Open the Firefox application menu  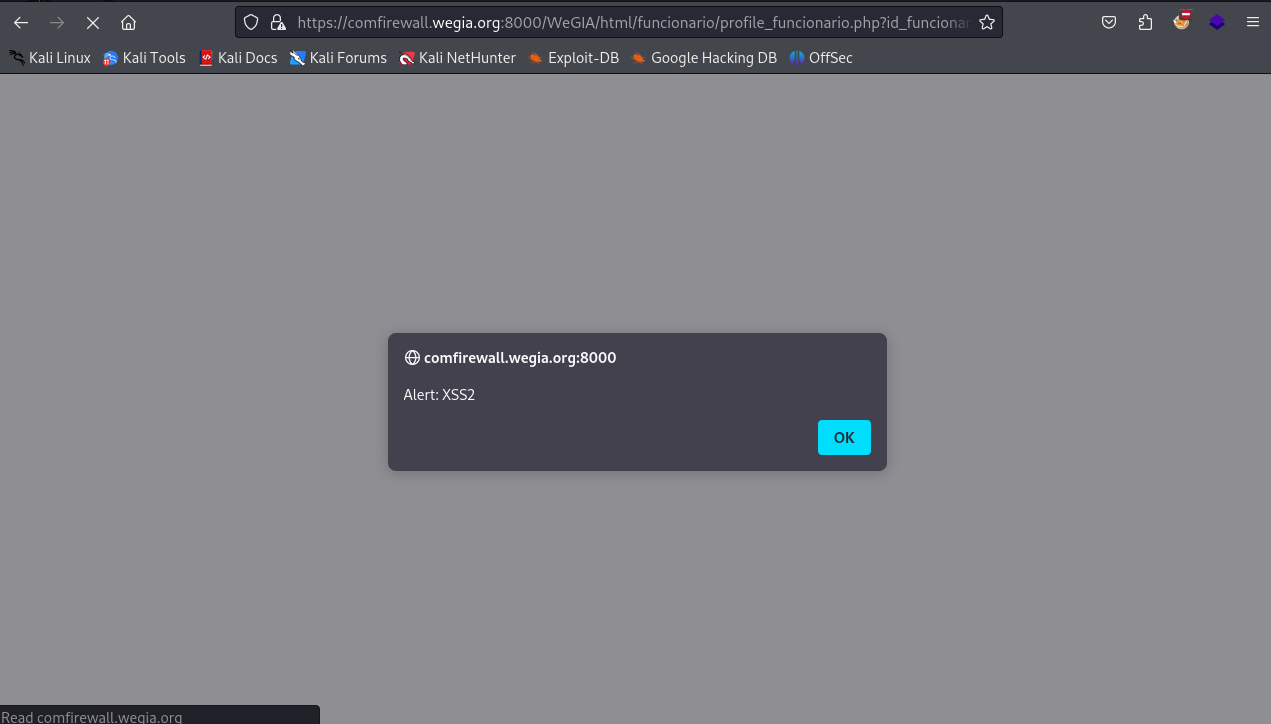coord(1252,22)
